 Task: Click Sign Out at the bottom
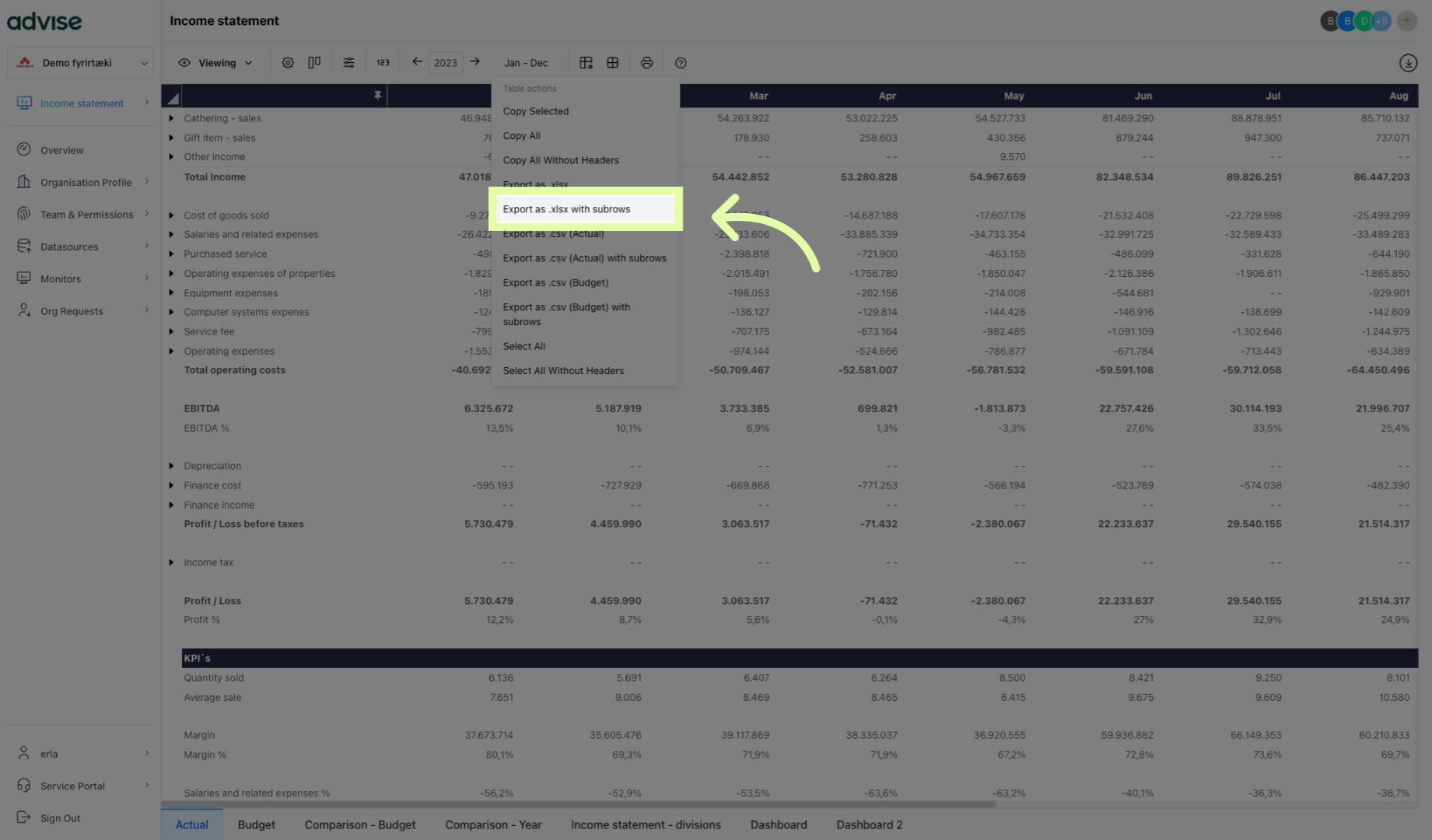click(60, 817)
